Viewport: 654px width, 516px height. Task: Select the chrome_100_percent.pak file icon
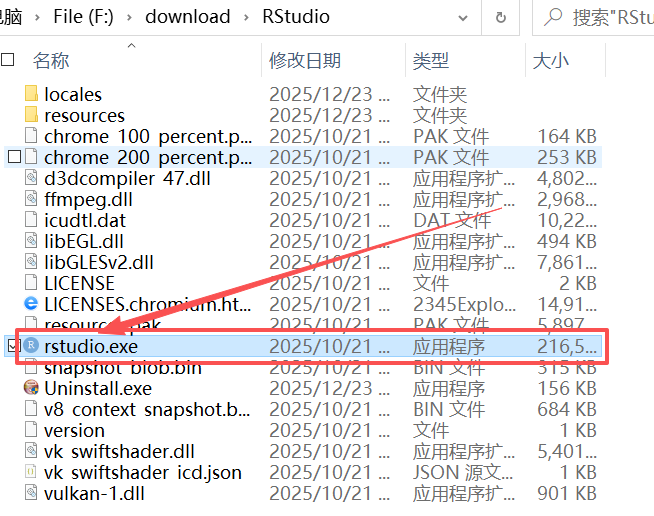31,136
